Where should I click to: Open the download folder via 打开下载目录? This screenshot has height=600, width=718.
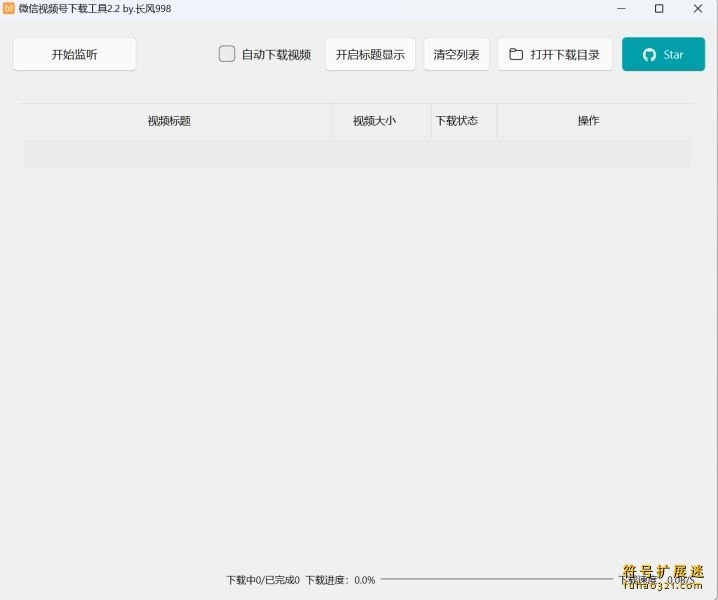(x=555, y=55)
